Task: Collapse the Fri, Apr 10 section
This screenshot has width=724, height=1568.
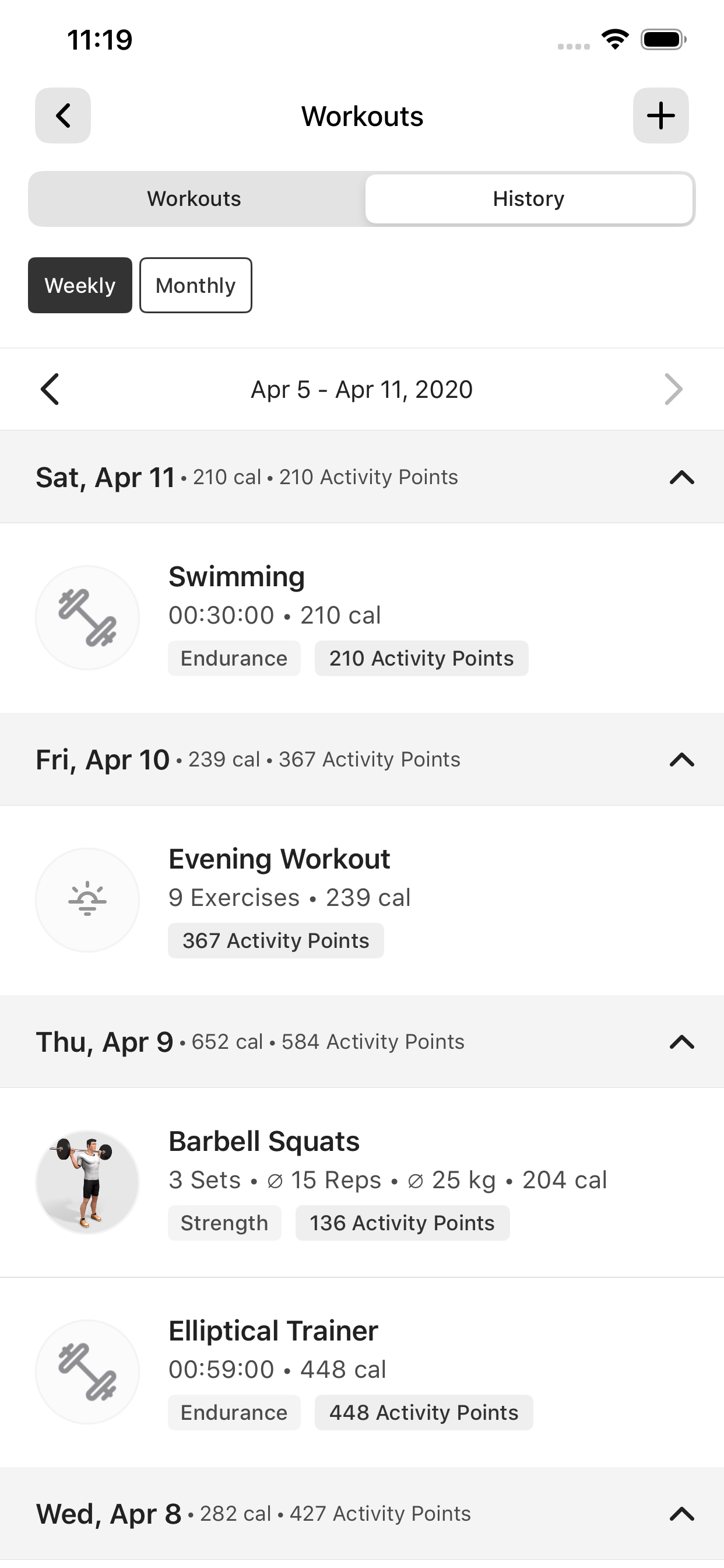Action: 682,759
